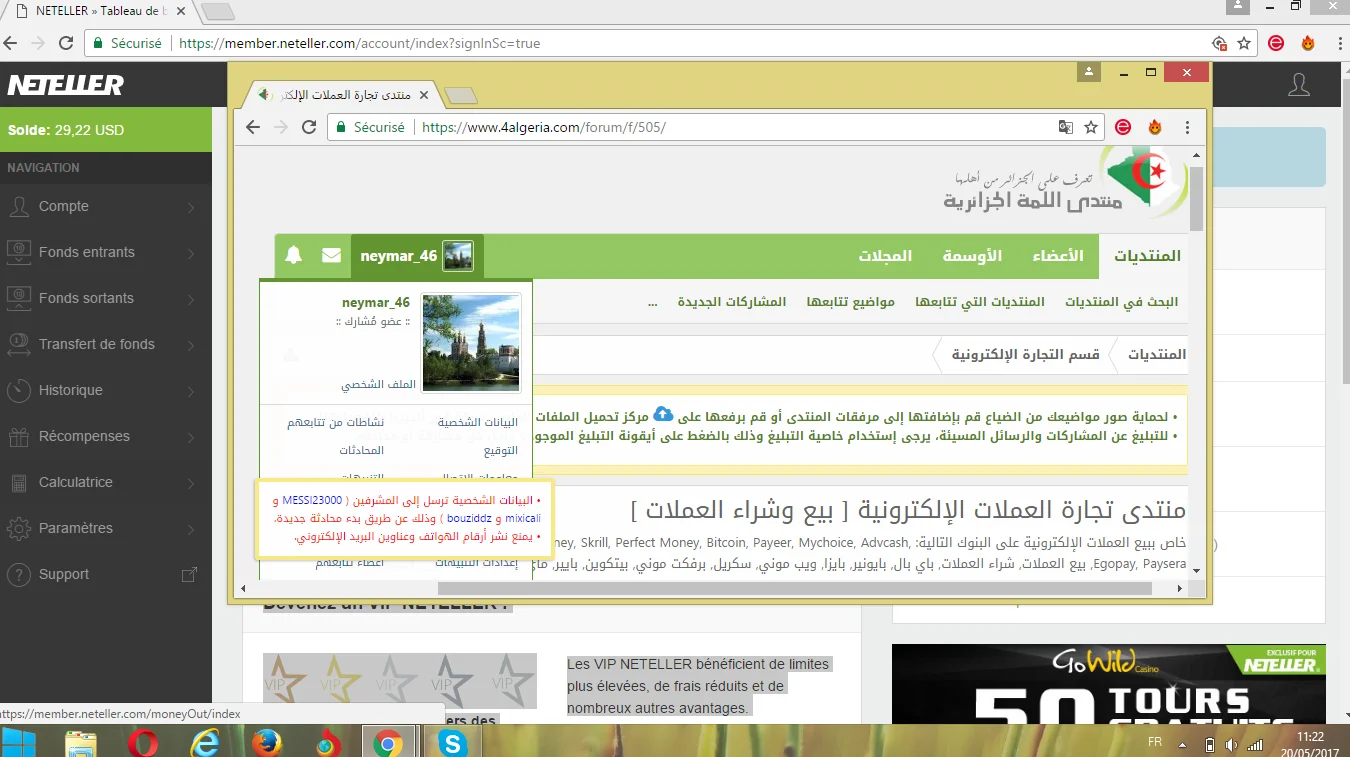Open the Calculatrice calculator icon
The height and width of the screenshot is (757, 1350).
18,482
